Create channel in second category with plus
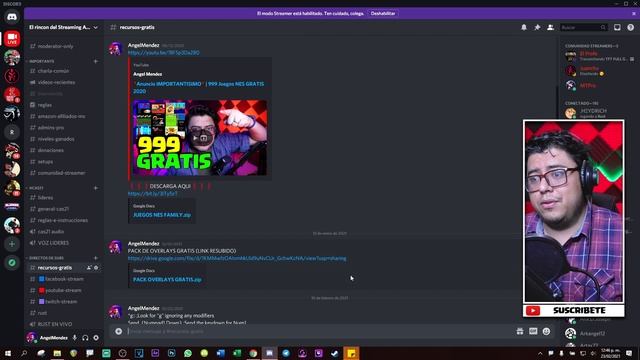The height and width of the screenshot is (360, 640). 96,188
